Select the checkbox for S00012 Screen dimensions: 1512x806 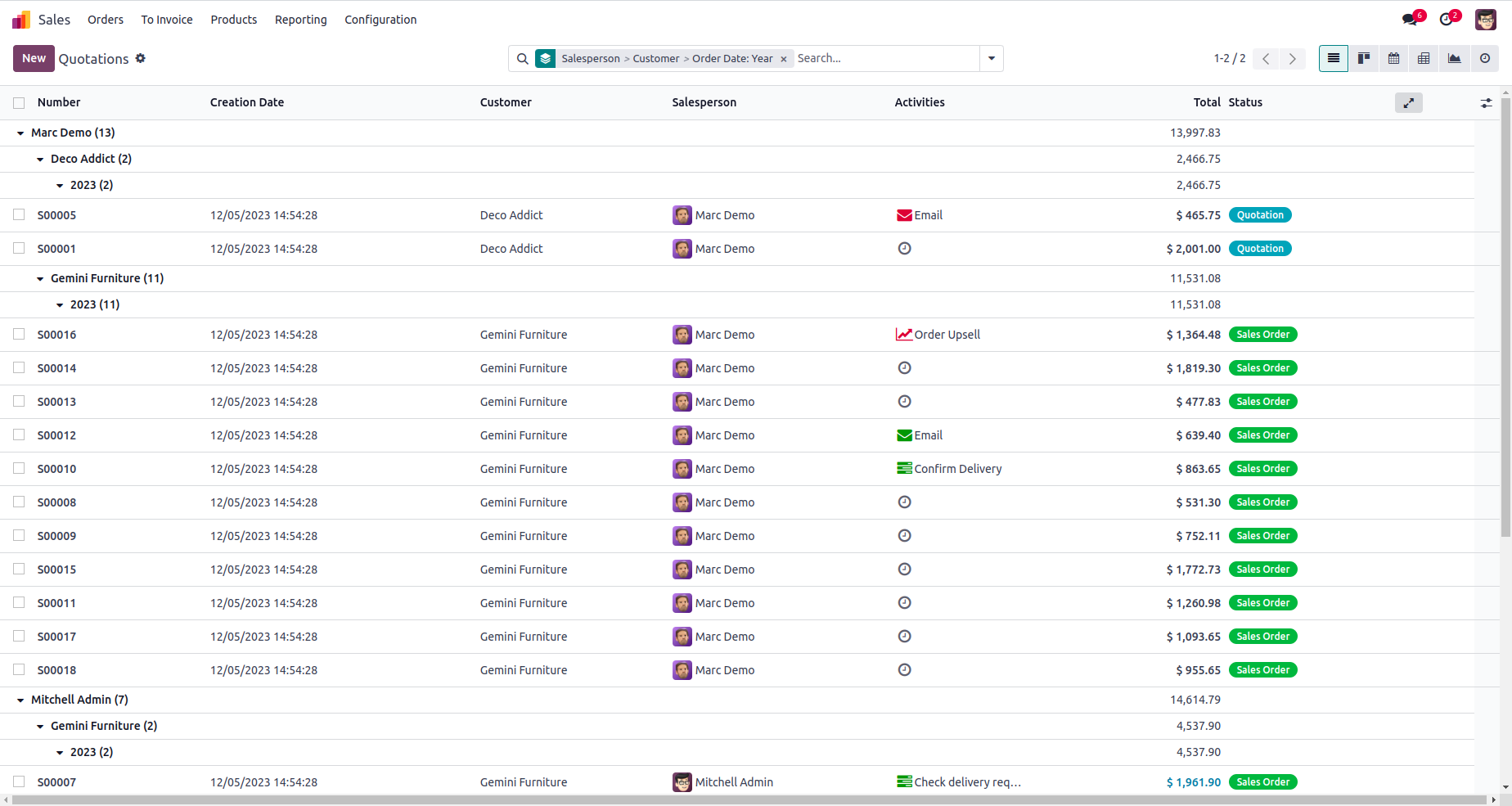pos(19,435)
